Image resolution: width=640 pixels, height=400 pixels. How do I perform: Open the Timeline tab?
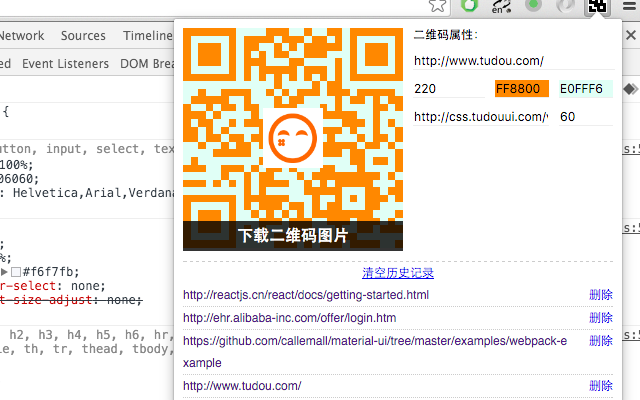click(x=147, y=36)
